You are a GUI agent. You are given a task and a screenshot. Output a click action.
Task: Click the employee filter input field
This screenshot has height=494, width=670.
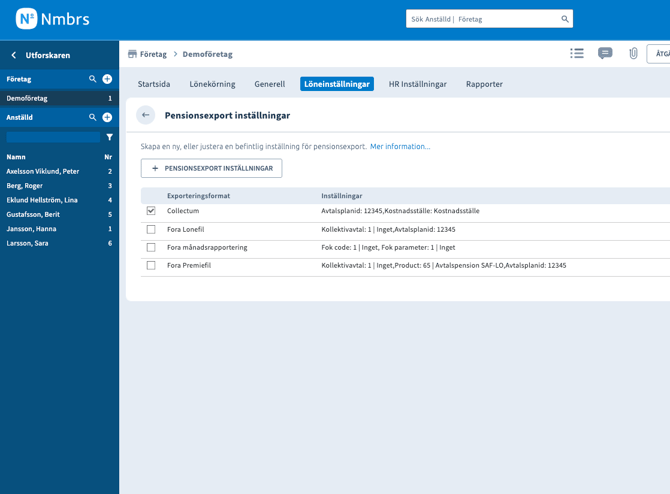point(53,137)
